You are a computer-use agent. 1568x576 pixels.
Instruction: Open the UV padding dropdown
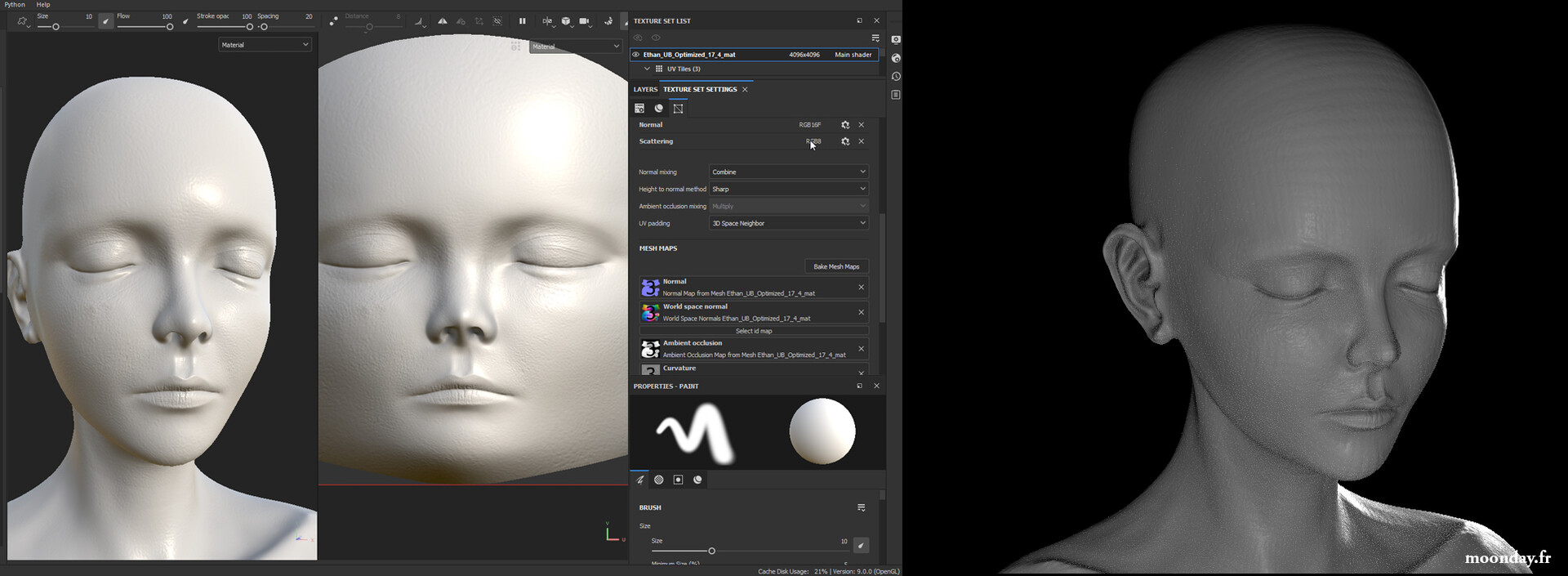coord(788,224)
